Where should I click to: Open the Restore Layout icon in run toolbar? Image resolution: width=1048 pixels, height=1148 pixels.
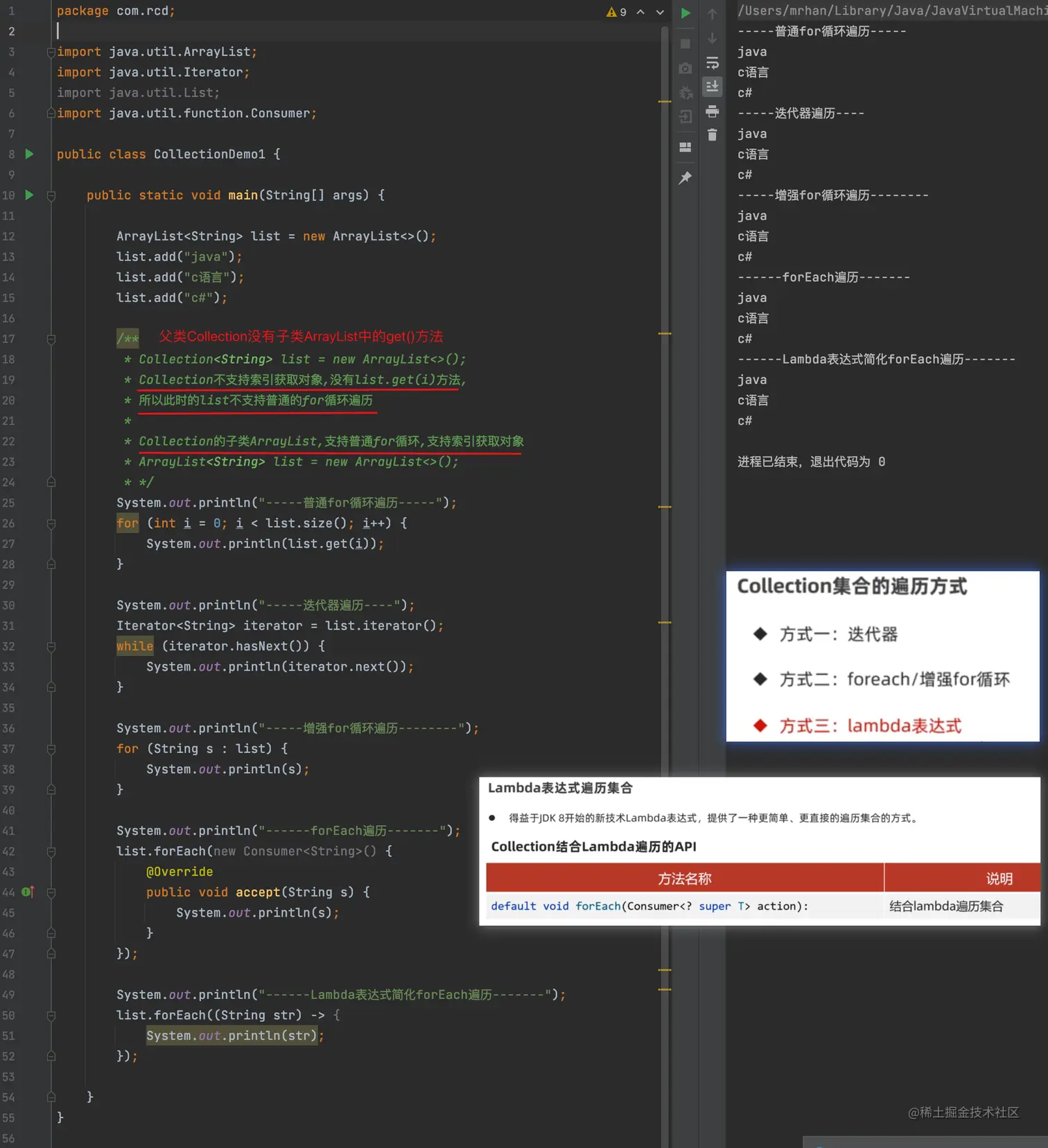685,147
